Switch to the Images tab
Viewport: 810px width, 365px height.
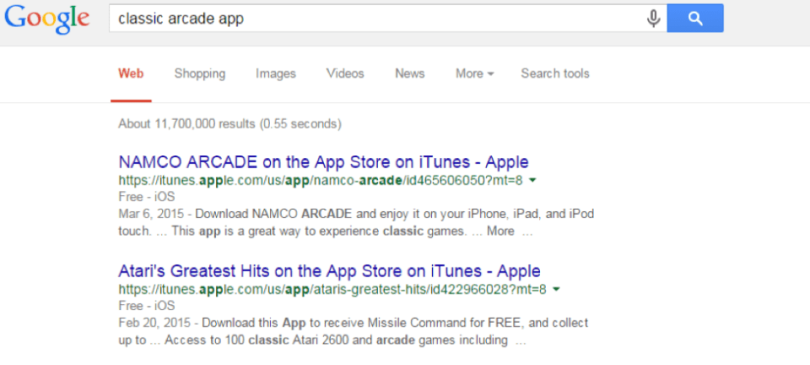pos(275,74)
